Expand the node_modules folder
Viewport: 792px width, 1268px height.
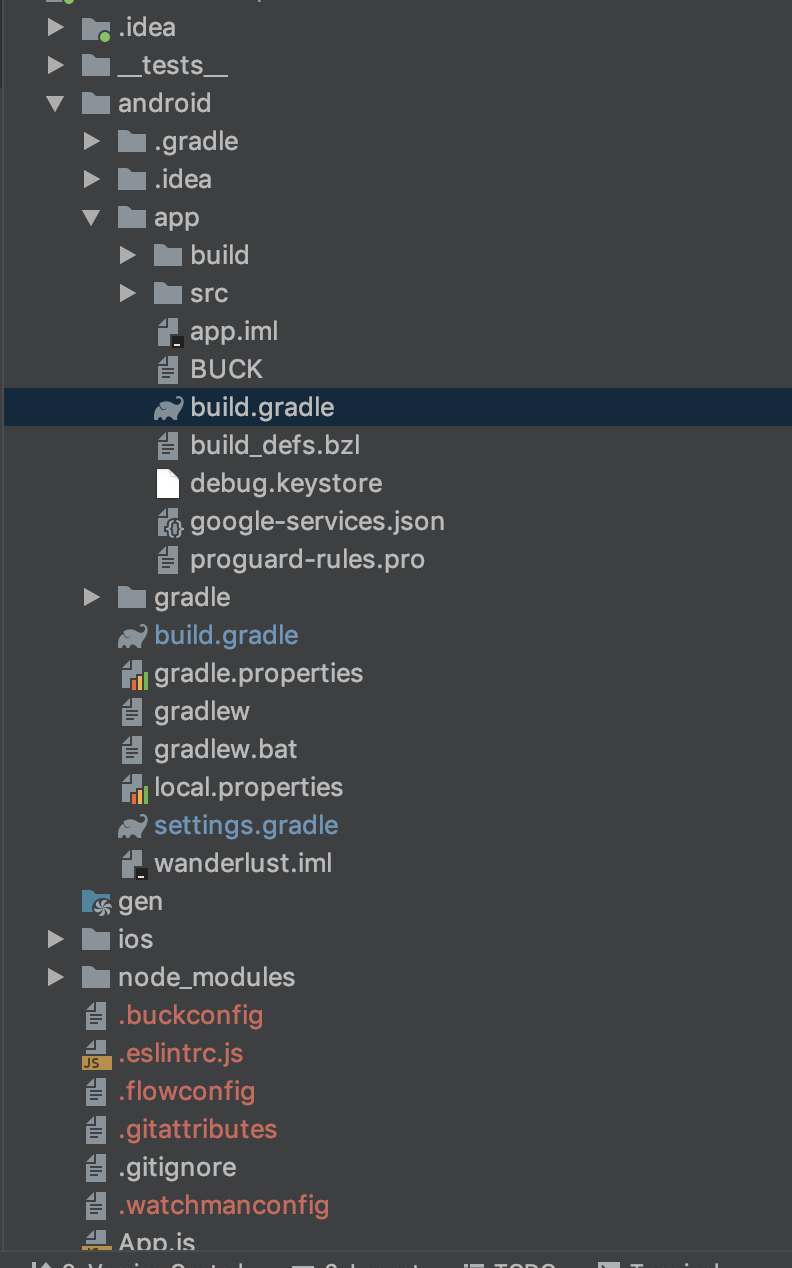(56, 977)
